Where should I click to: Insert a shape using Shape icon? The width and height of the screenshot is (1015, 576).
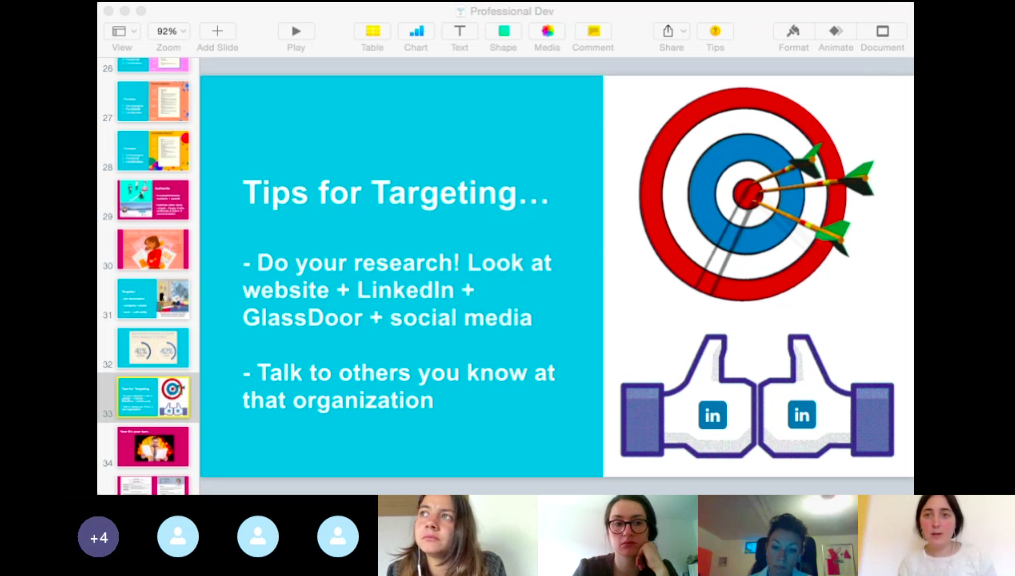pos(503,31)
